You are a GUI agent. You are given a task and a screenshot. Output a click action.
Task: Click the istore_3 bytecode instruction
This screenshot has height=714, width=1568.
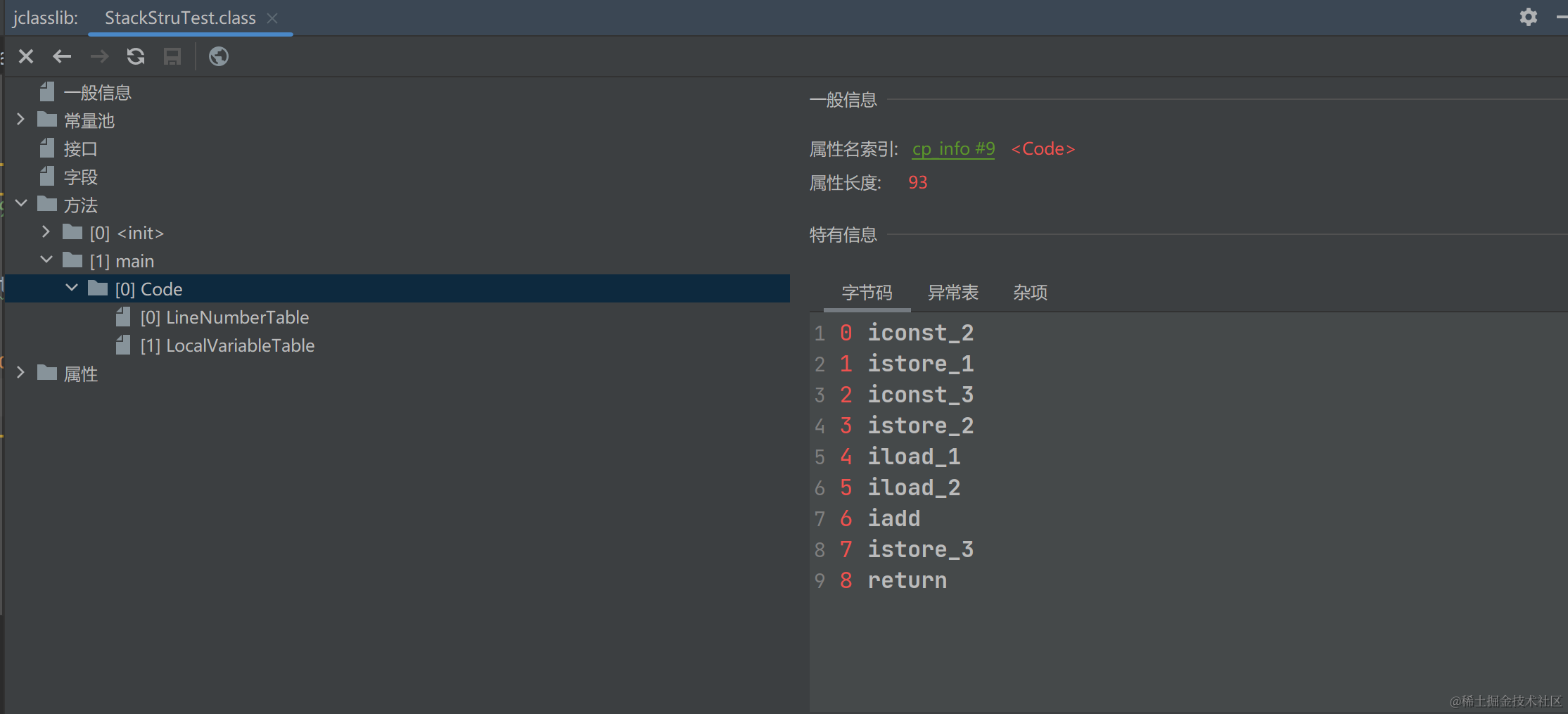tap(921, 549)
